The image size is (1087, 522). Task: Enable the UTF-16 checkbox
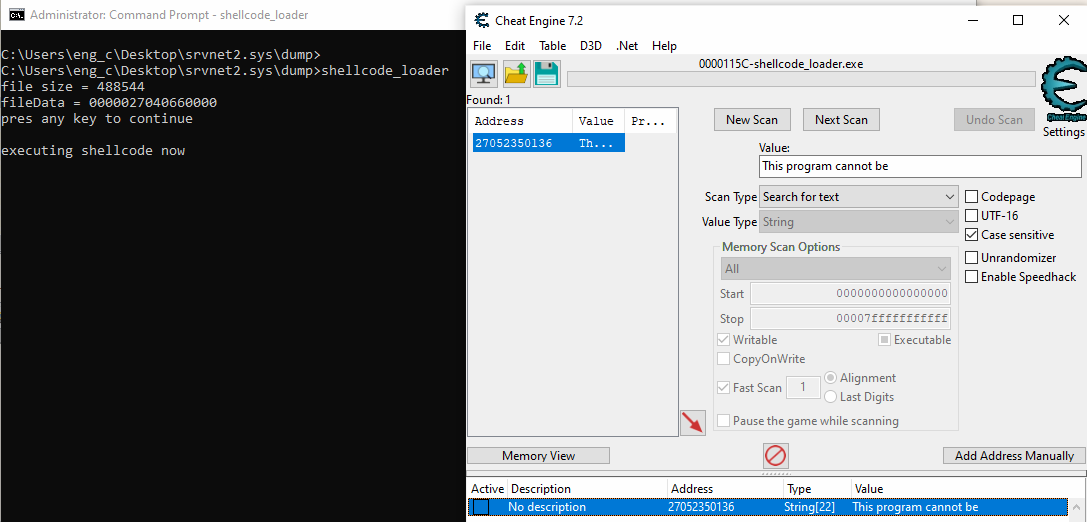[x=972, y=216]
